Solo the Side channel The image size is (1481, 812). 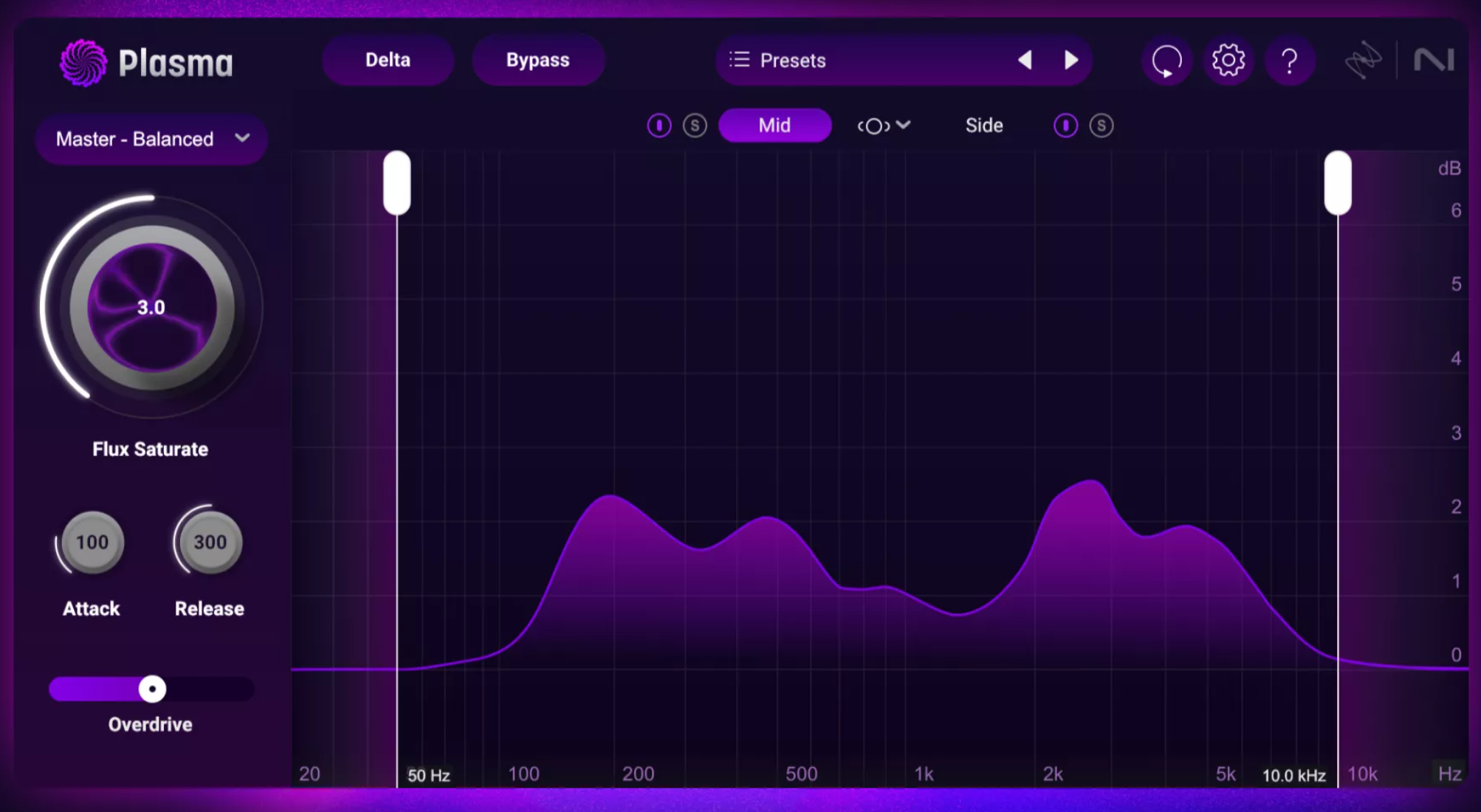coord(1101,125)
